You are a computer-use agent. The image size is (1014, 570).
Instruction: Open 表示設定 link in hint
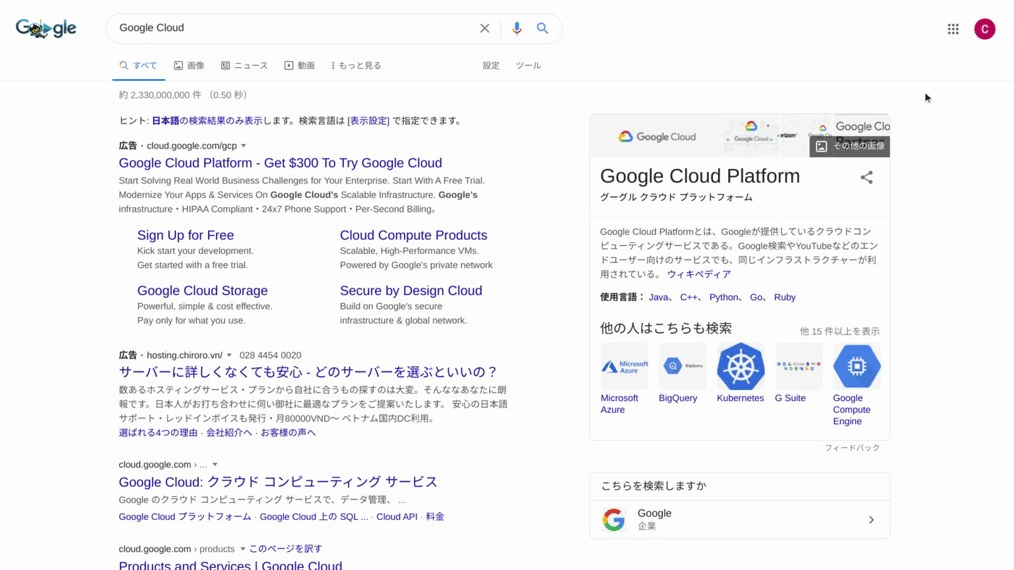[x=369, y=121]
